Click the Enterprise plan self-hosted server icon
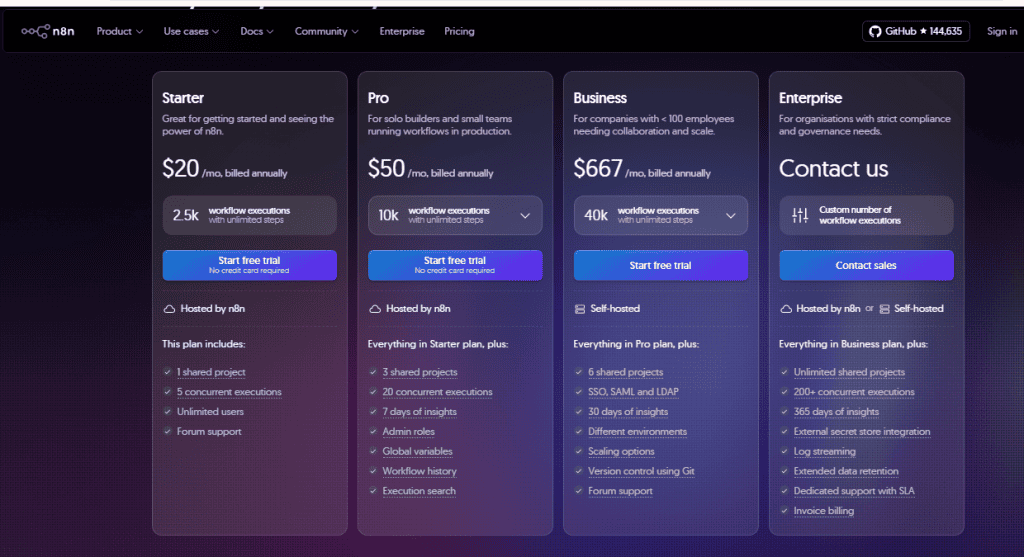 [x=884, y=309]
